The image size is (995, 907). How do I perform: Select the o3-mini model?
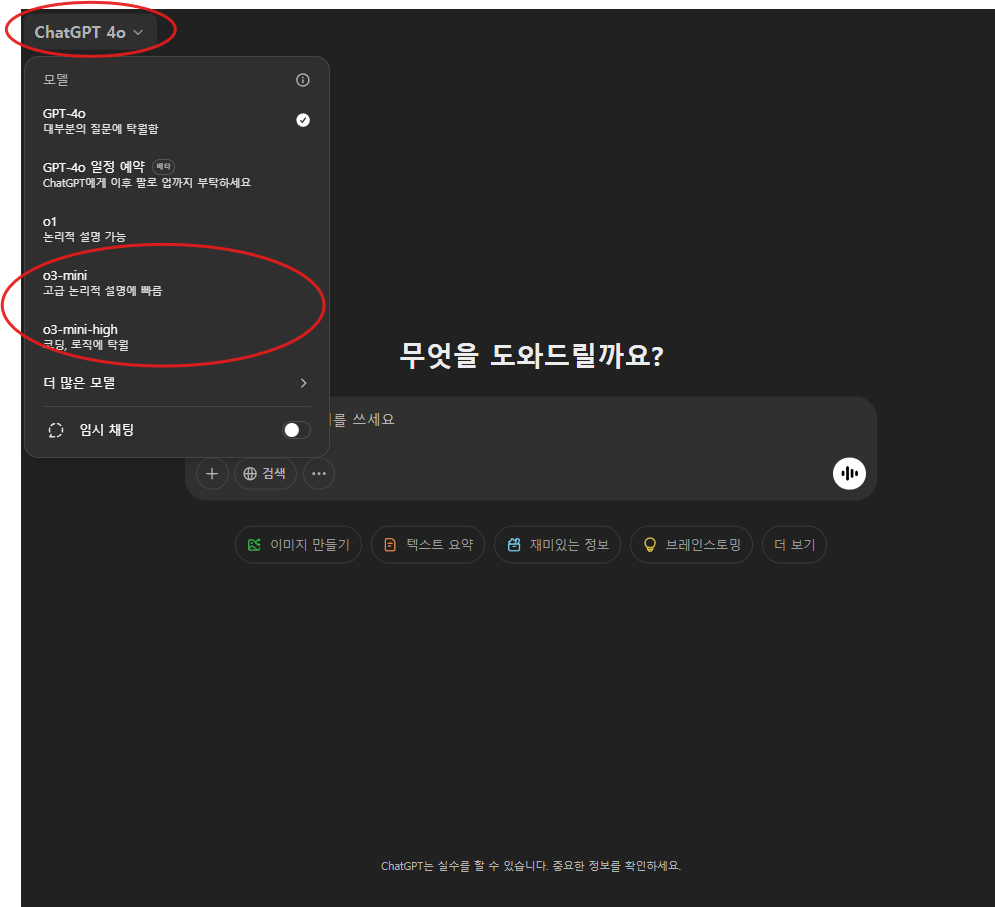(176, 282)
